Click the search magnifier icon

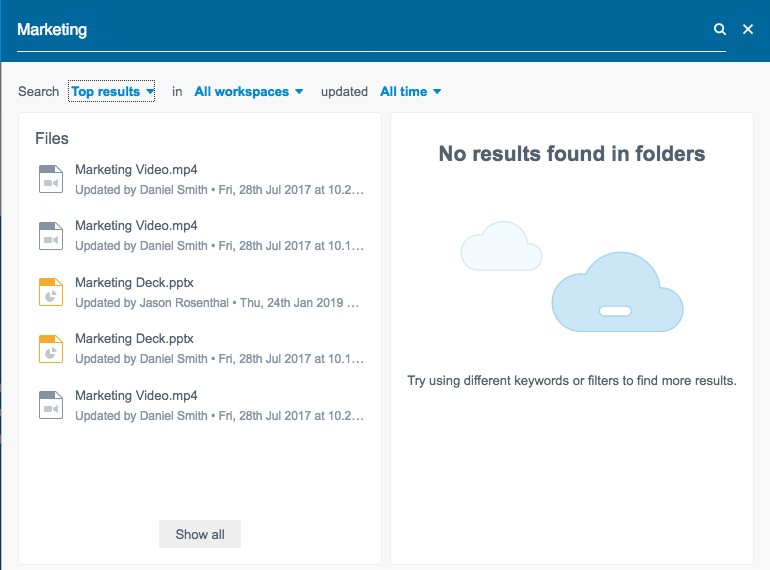[719, 29]
